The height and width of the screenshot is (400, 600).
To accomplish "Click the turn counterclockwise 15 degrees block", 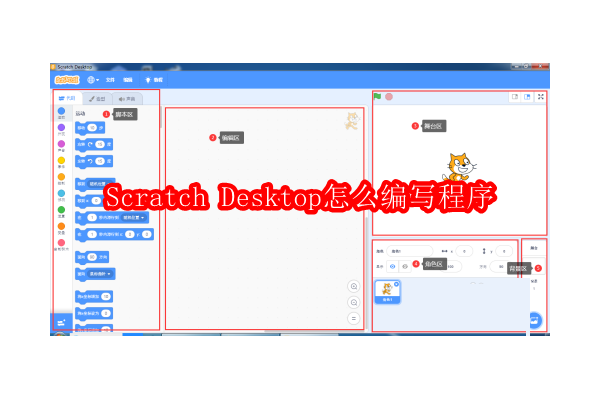I will coord(94,161).
